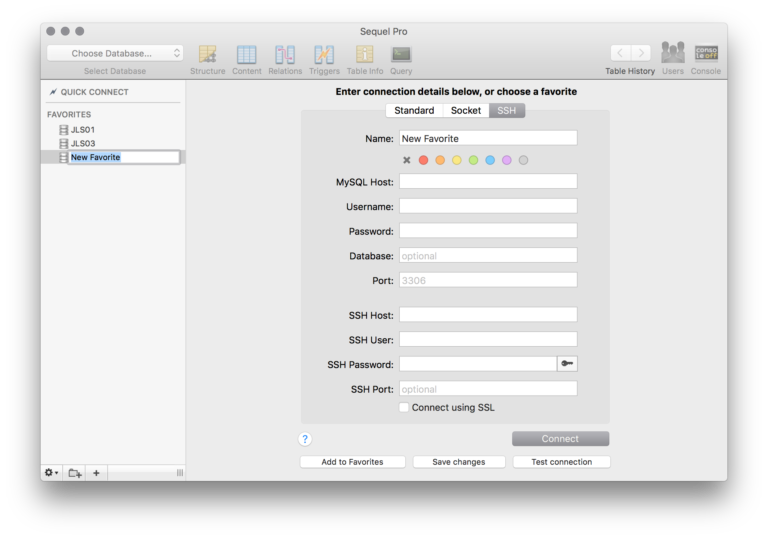This screenshot has width=768, height=539.
Task: Click the Database optional field
Action: click(x=488, y=255)
